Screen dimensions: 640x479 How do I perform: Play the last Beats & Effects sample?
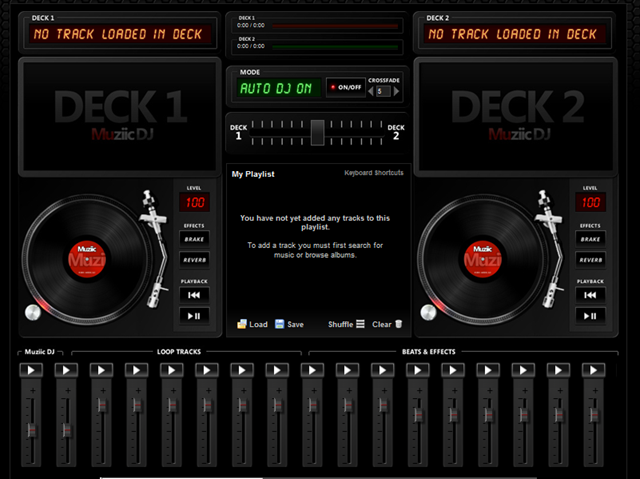(593, 370)
